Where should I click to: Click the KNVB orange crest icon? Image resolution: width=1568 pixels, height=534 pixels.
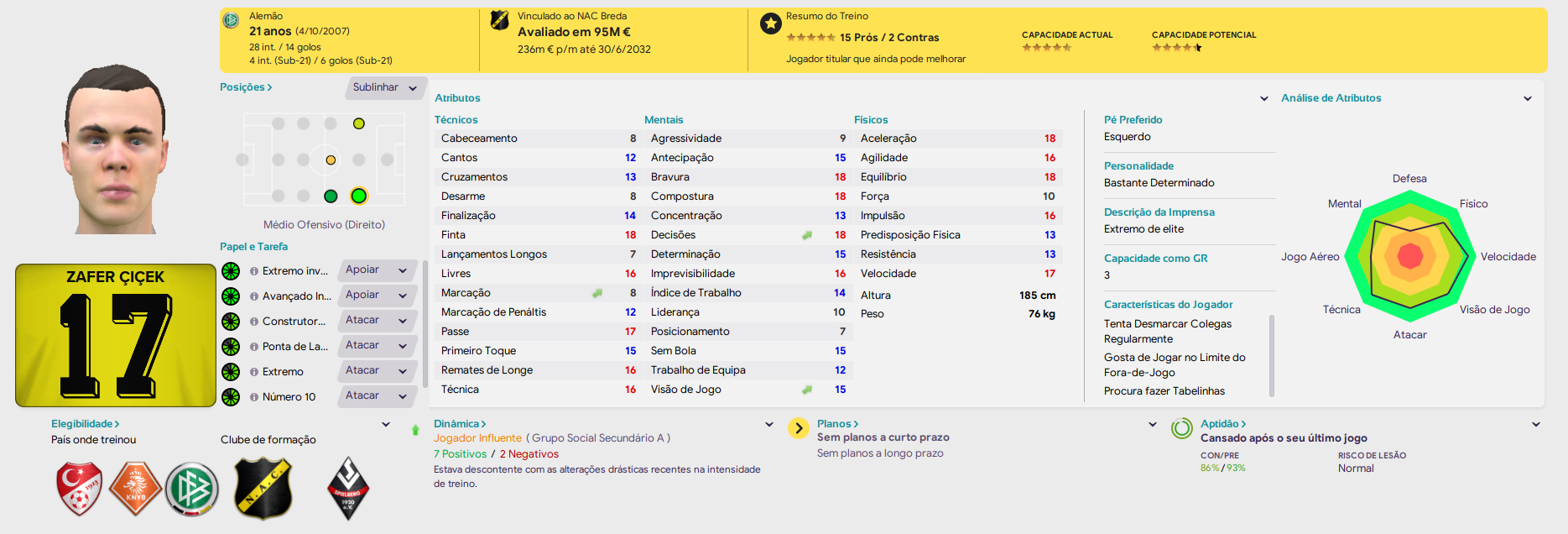pyautogui.click(x=136, y=489)
